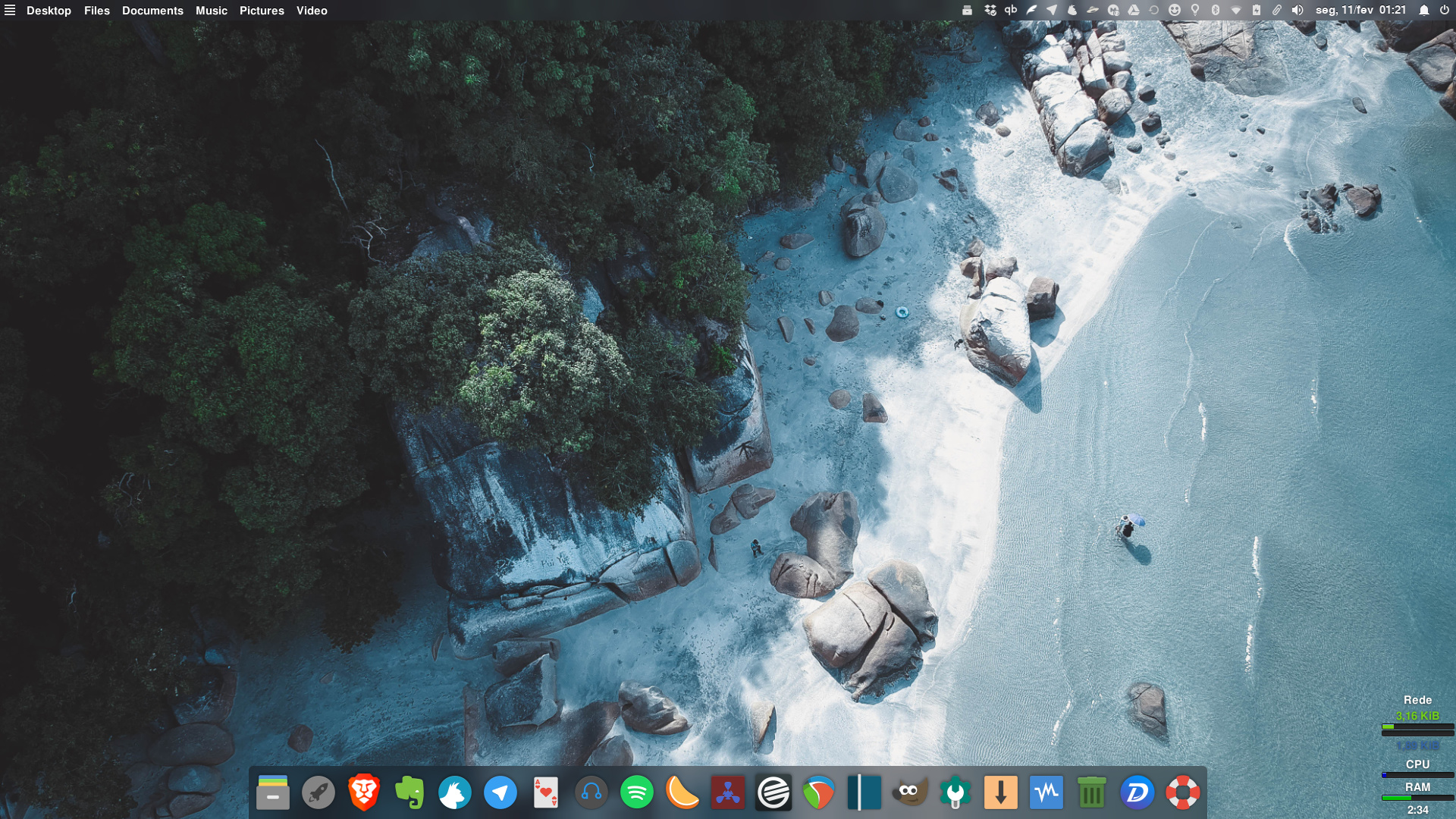Toggle Bluetooth from the top panel
1456x819 pixels.
1215,11
